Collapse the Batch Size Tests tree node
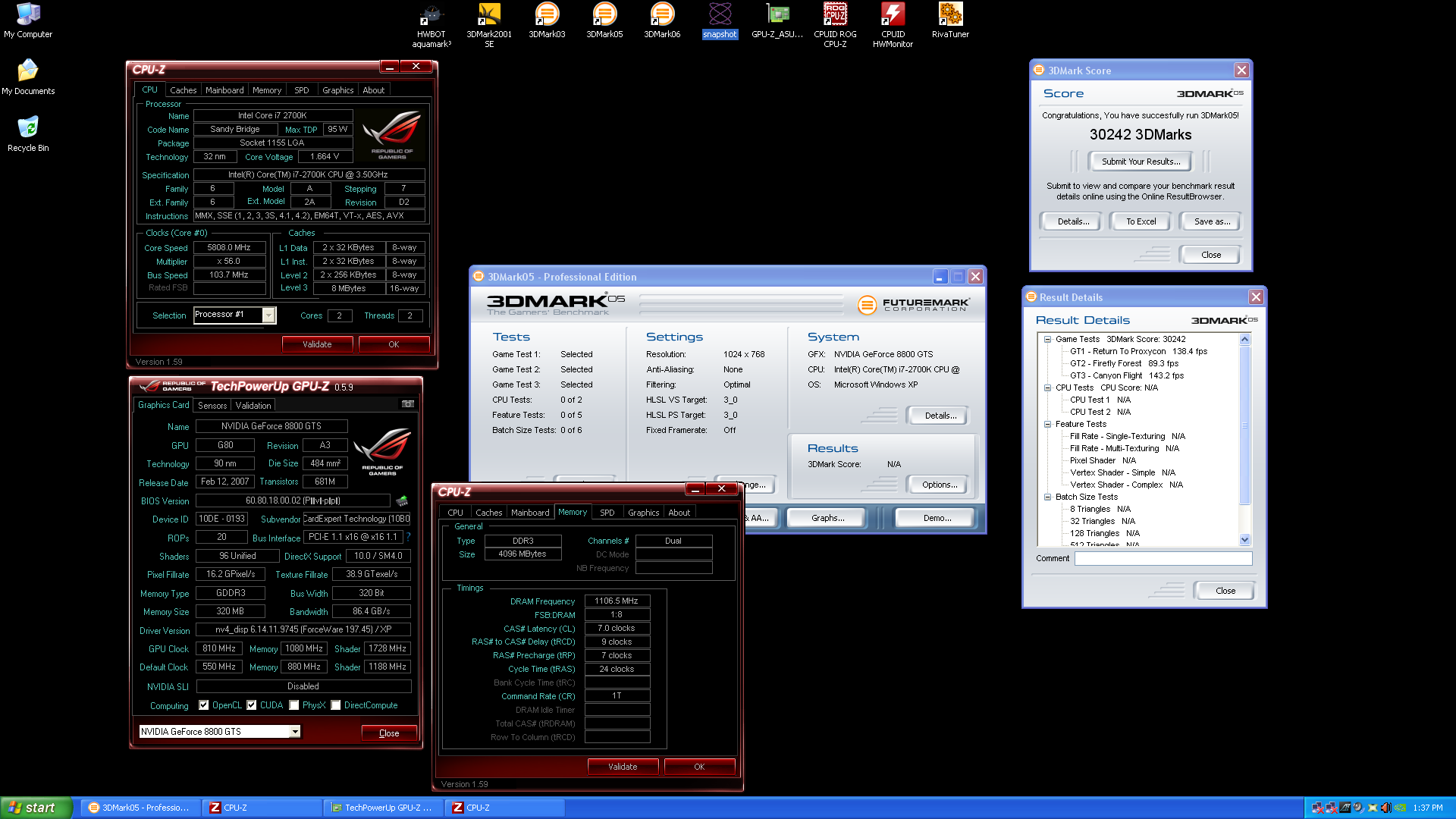This screenshot has width=1456, height=819. 1047,497
